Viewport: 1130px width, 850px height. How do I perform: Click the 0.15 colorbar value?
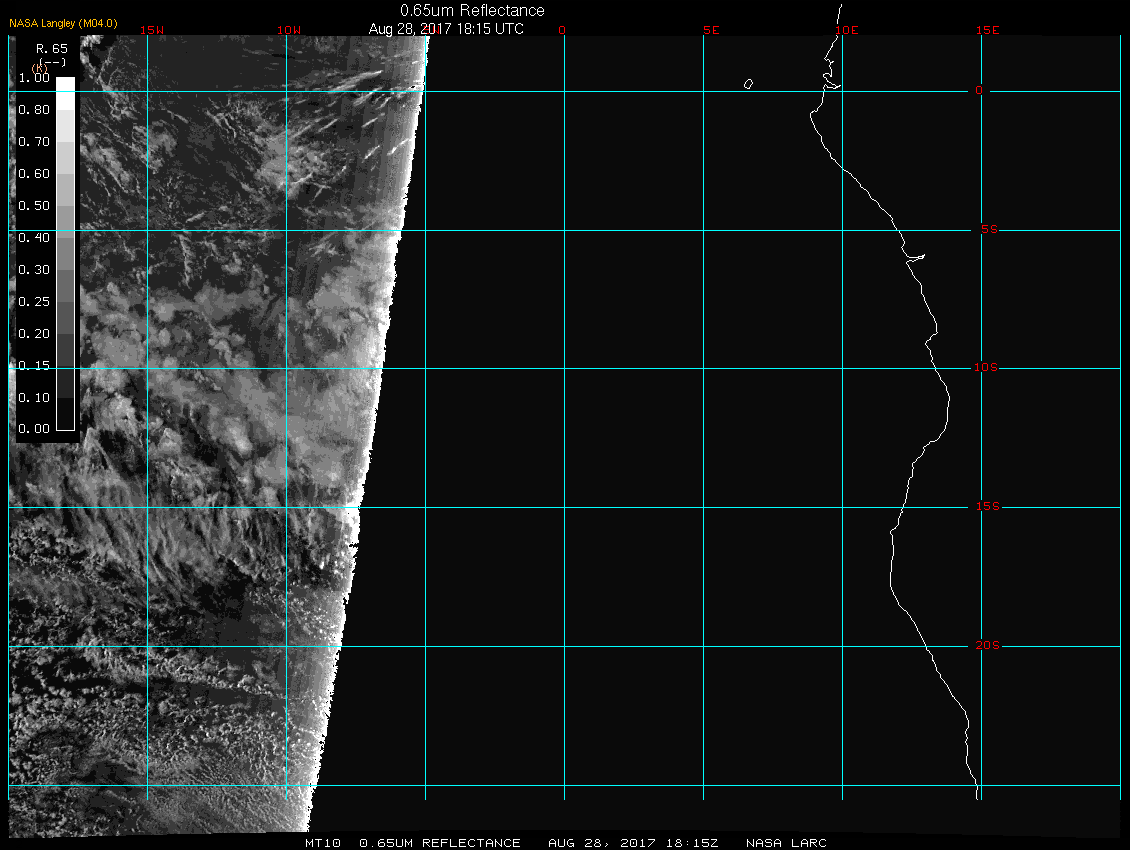(34, 366)
